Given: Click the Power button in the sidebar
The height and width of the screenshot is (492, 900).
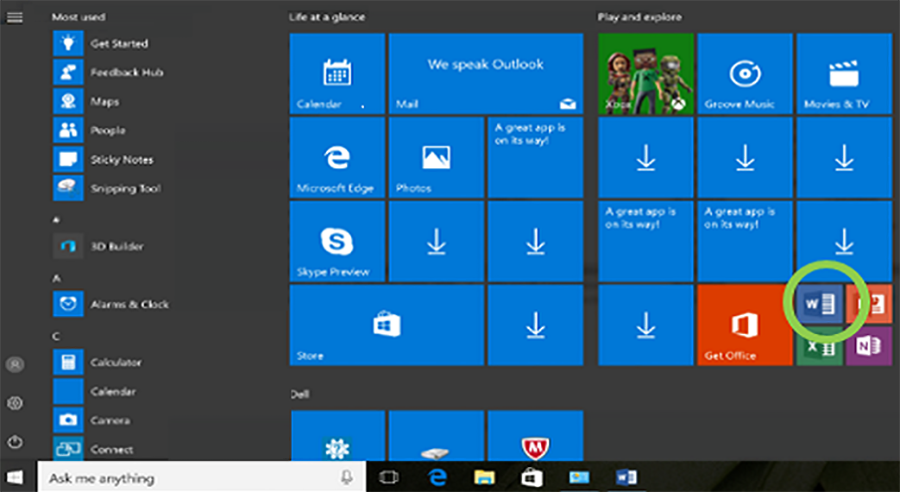Looking at the screenshot, I should (15, 441).
